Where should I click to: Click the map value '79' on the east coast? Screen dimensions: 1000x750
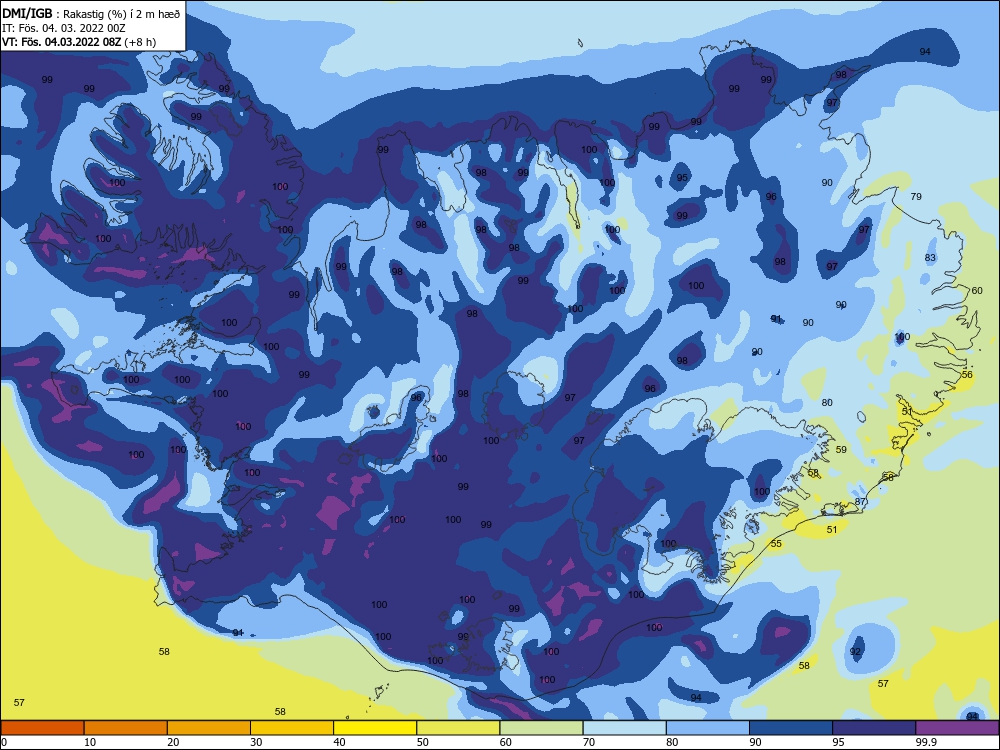[916, 196]
